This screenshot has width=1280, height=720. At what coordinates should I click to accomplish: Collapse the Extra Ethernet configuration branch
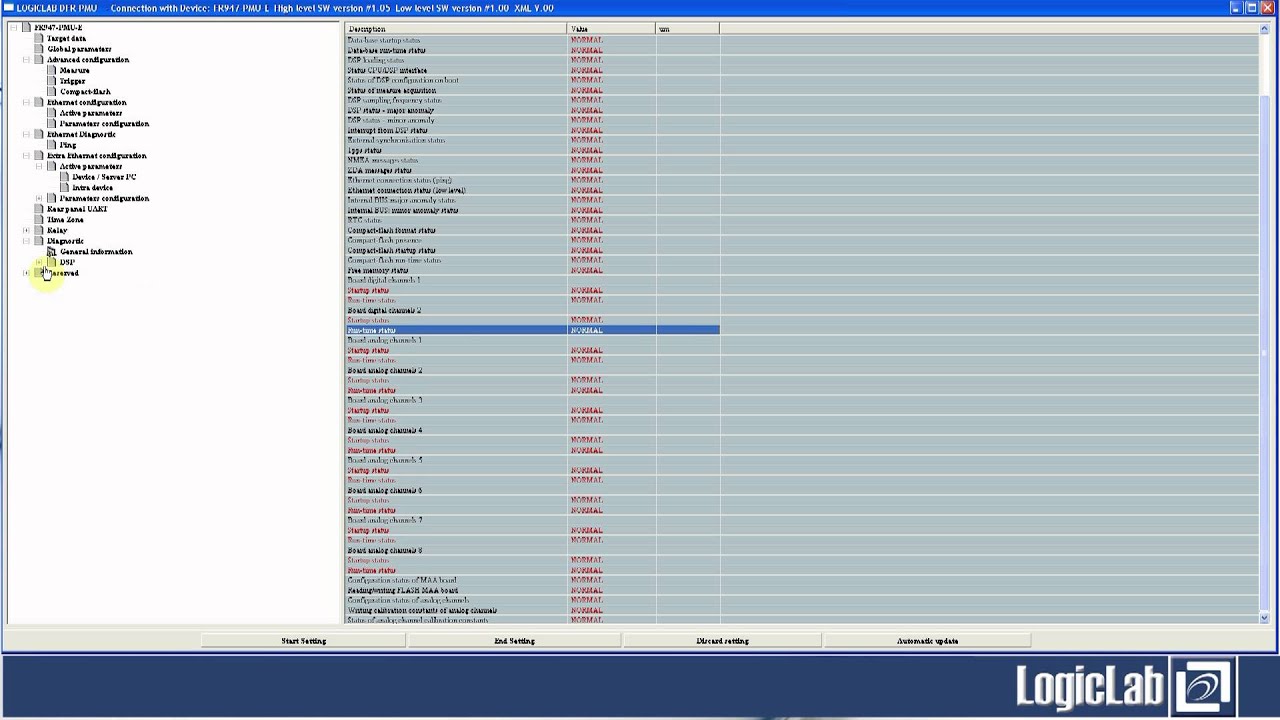point(26,156)
